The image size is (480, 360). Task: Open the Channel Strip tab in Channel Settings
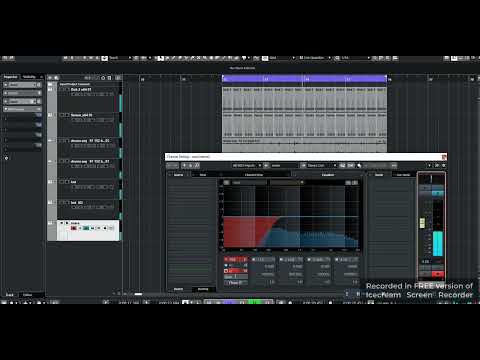[x=254, y=175]
